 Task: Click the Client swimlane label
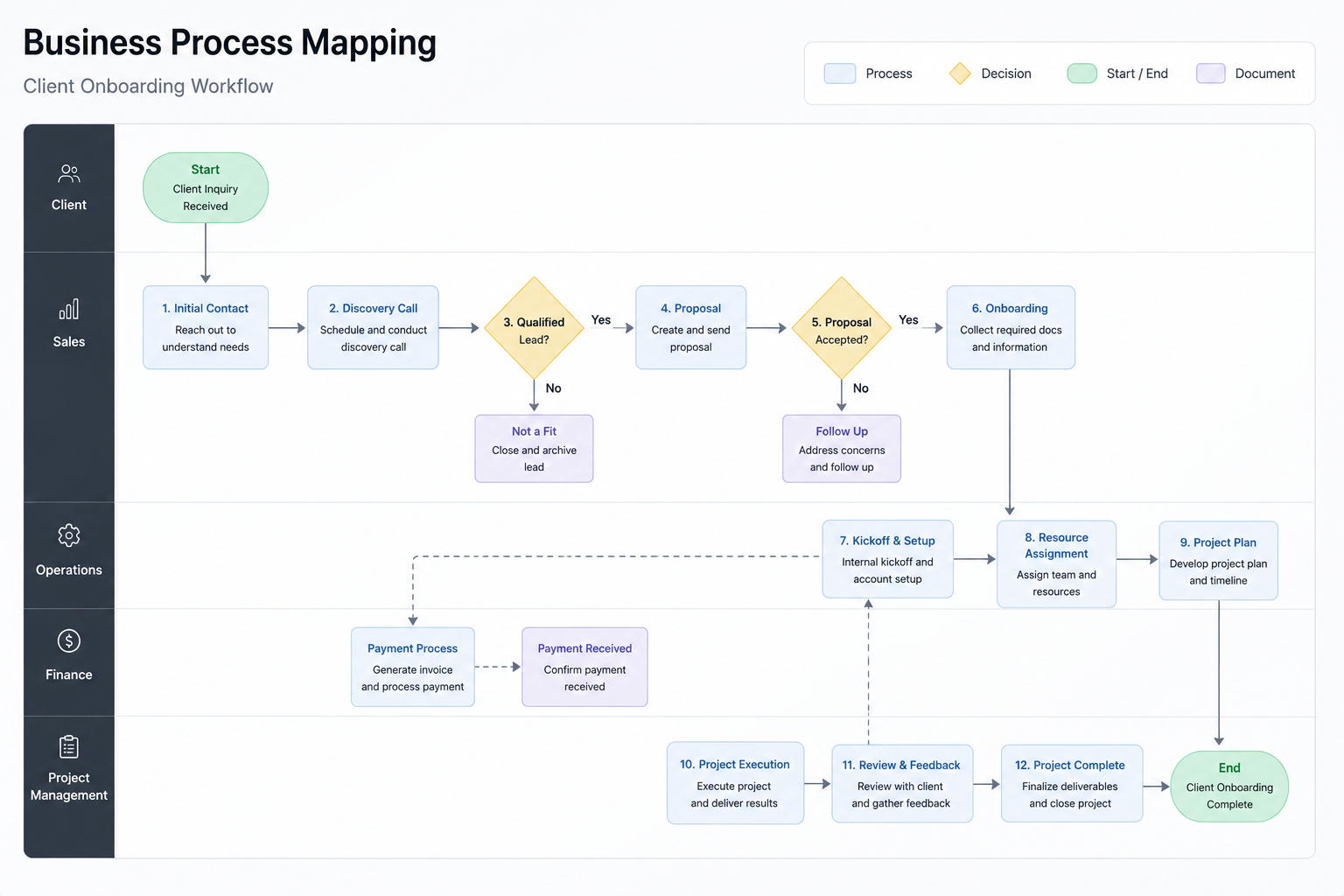(69, 205)
